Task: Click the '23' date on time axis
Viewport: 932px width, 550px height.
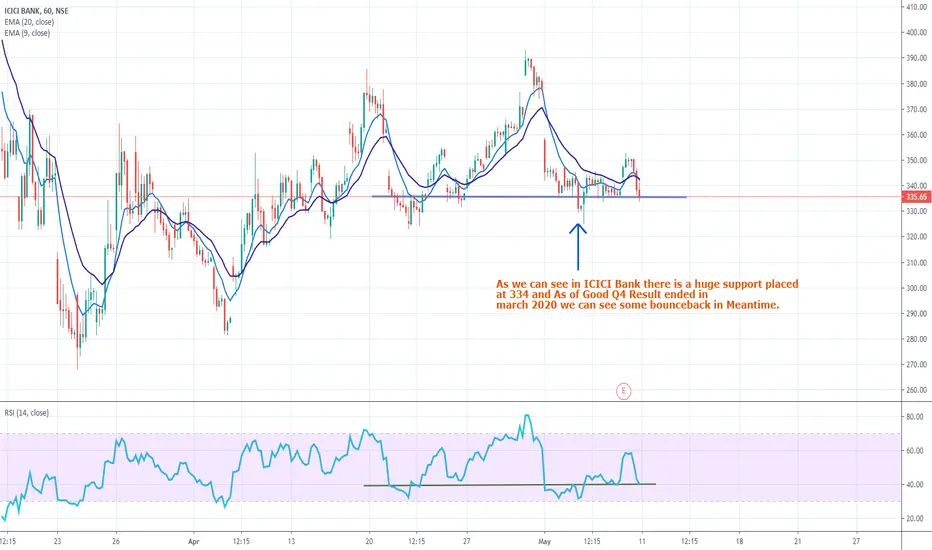Action: [57, 542]
